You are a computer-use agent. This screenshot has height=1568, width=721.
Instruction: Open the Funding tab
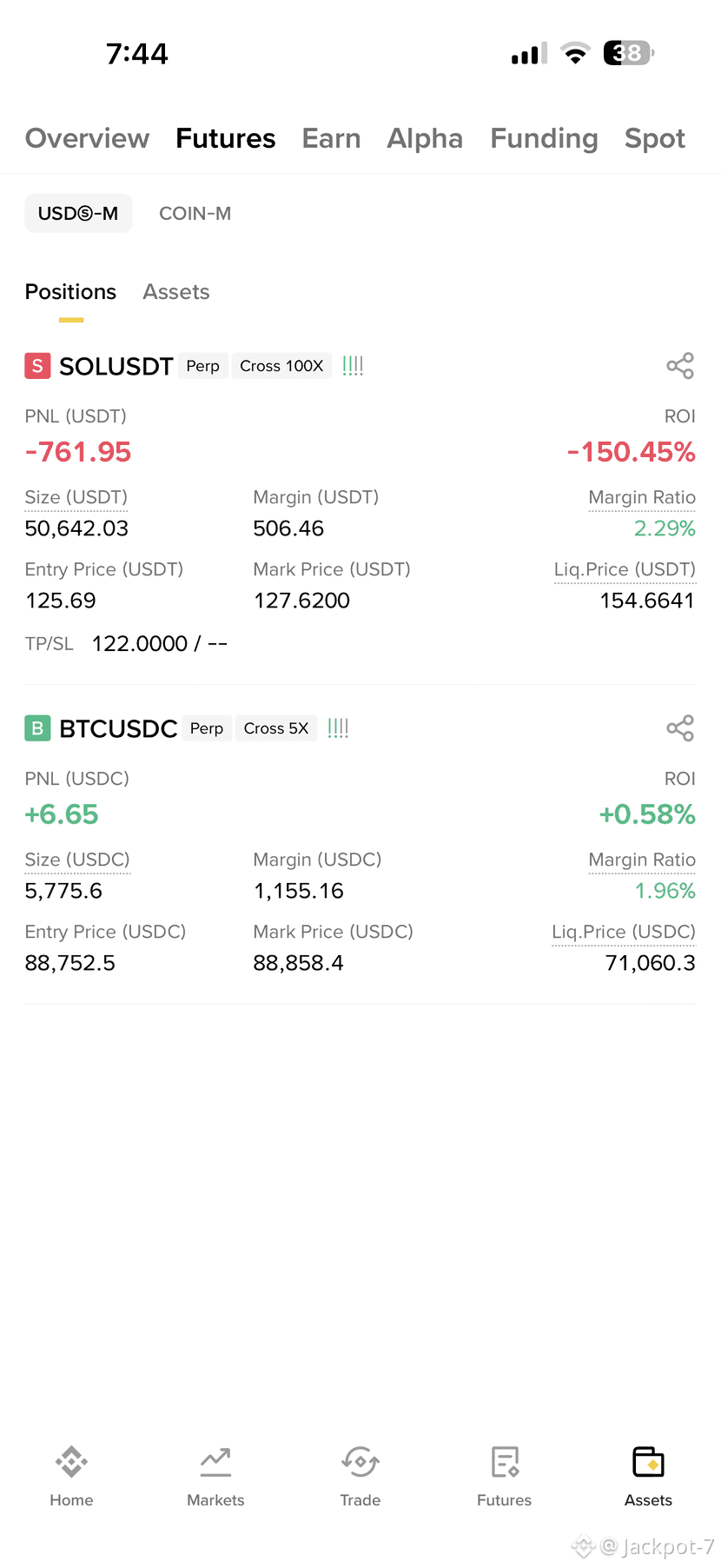click(x=544, y=138)
